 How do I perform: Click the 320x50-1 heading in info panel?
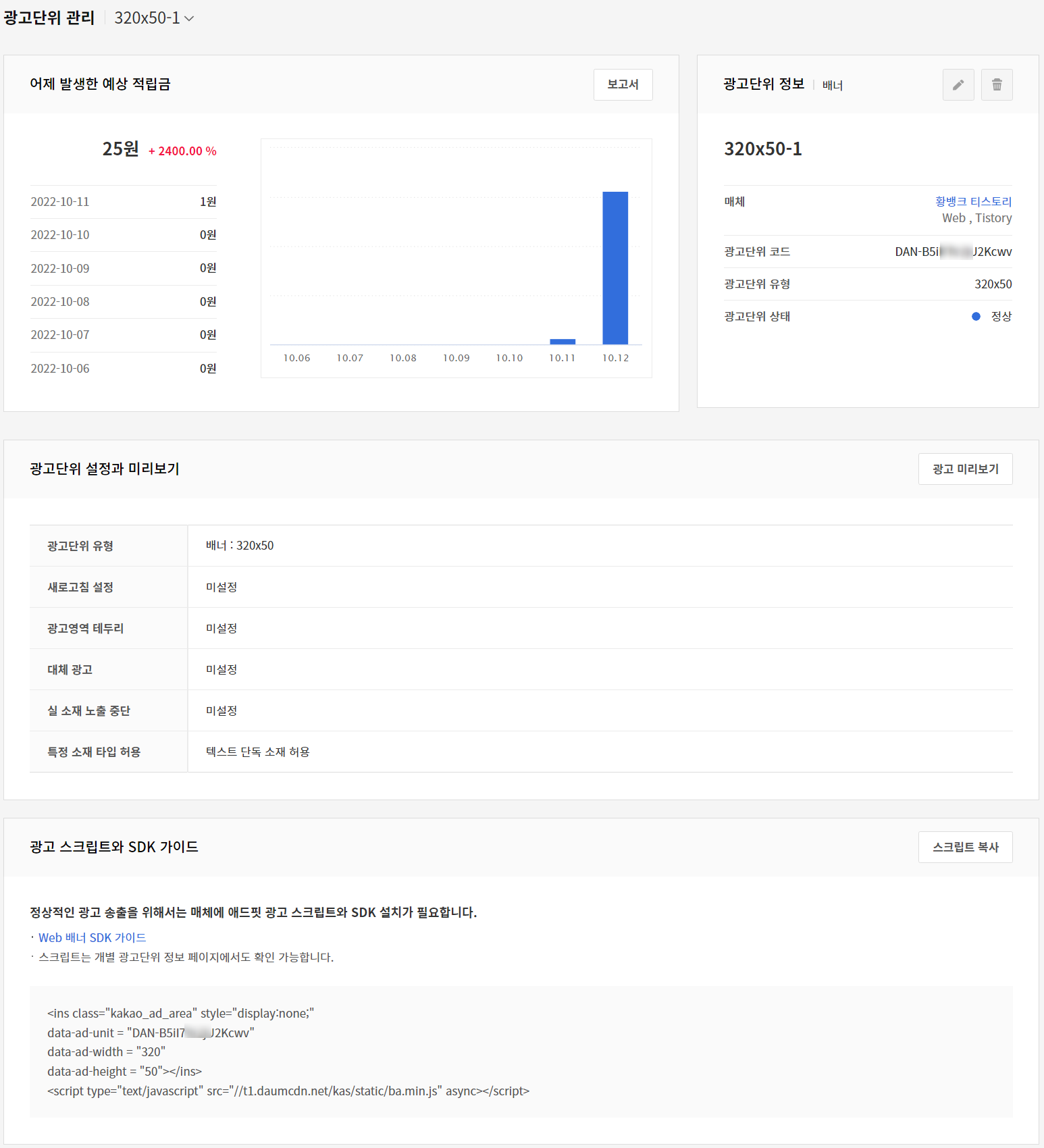click(763, 149)
